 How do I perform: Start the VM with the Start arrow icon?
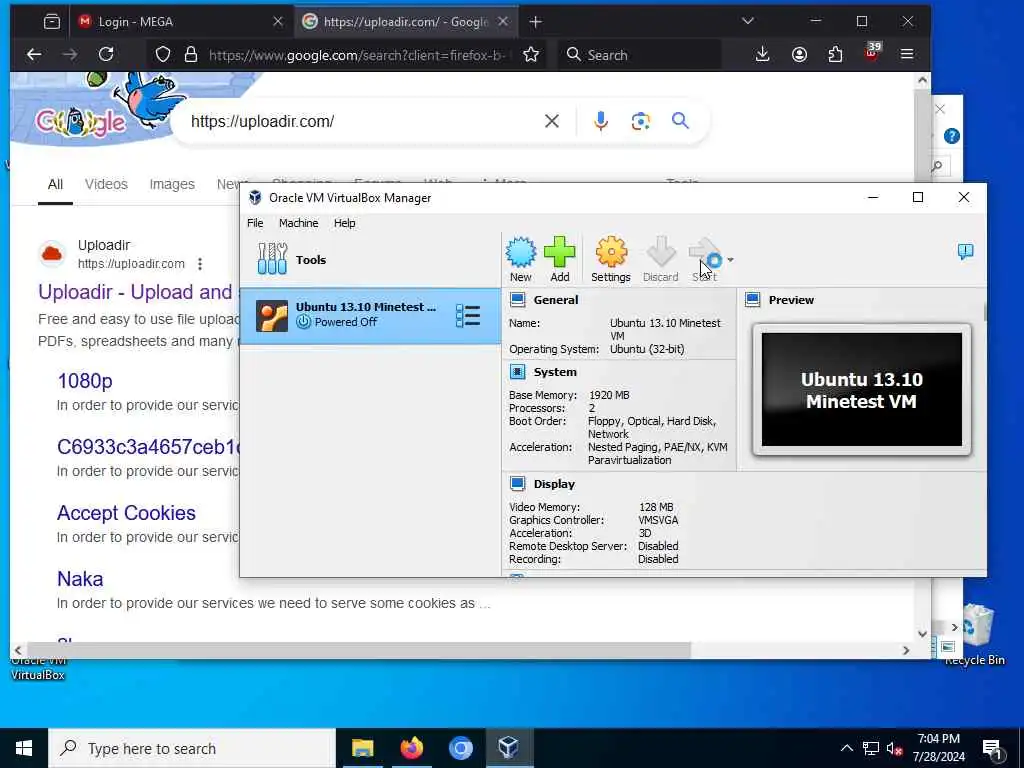tap(705, 259)
